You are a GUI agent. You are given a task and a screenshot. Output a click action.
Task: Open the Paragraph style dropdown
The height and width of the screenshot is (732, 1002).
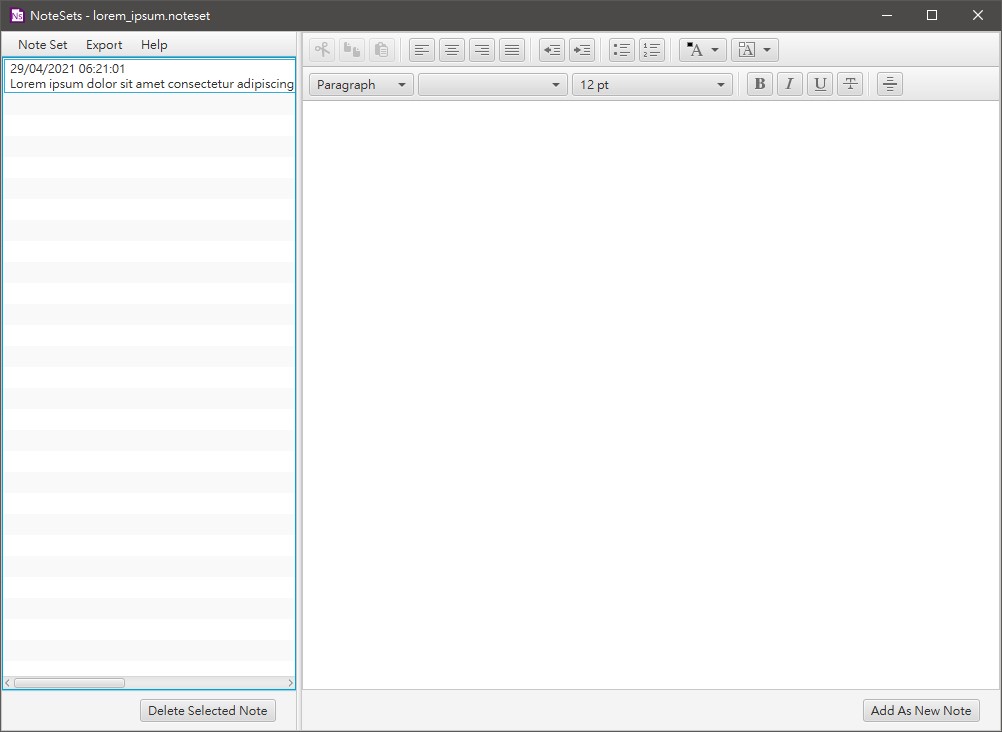click(360, 84)
